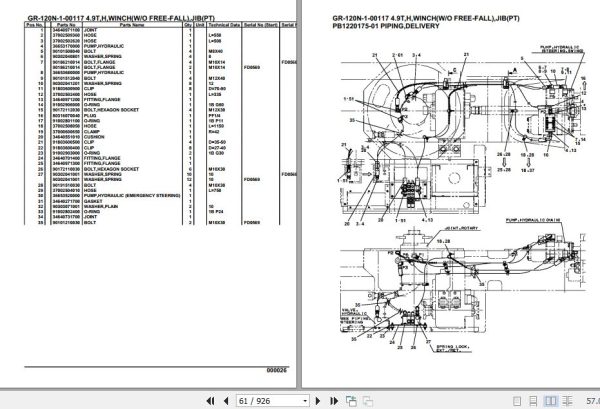Select the two-page facing layout
The height and width of the screenshot is (409, 600).
pos(551,401)
